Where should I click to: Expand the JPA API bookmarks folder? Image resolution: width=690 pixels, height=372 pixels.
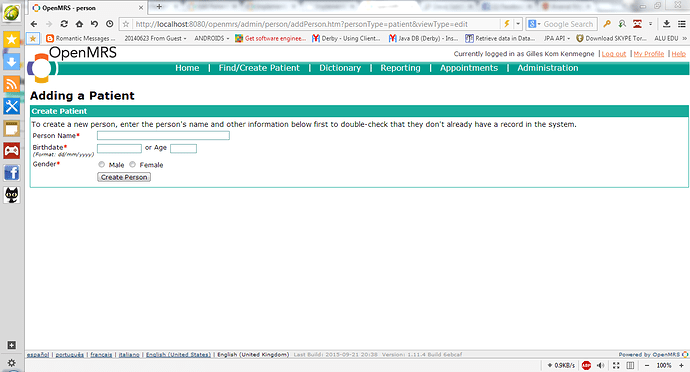coord(557,38)
